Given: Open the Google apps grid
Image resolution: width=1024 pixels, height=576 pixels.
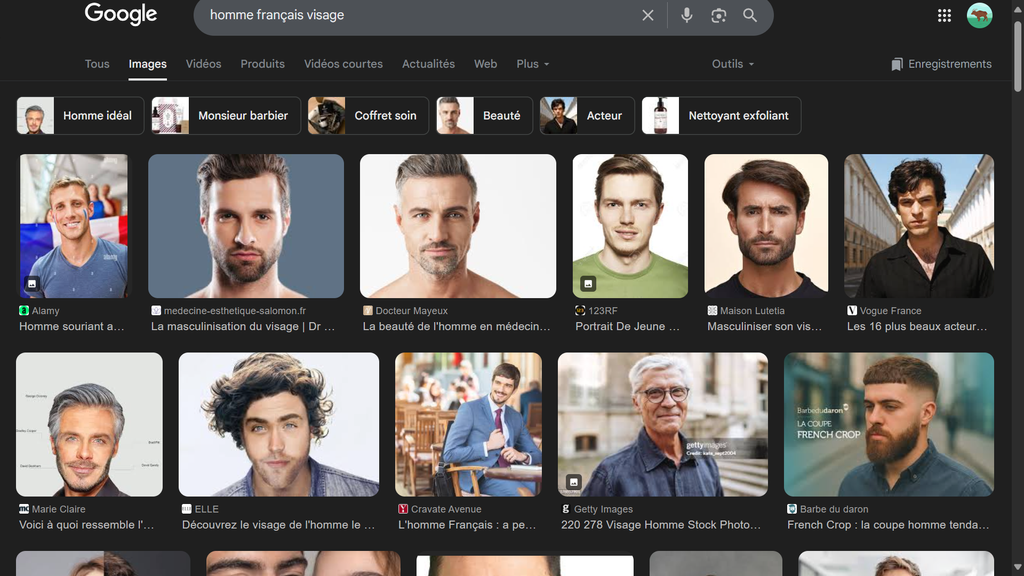Looking at the screenshot, I should (x=944, y=15).
